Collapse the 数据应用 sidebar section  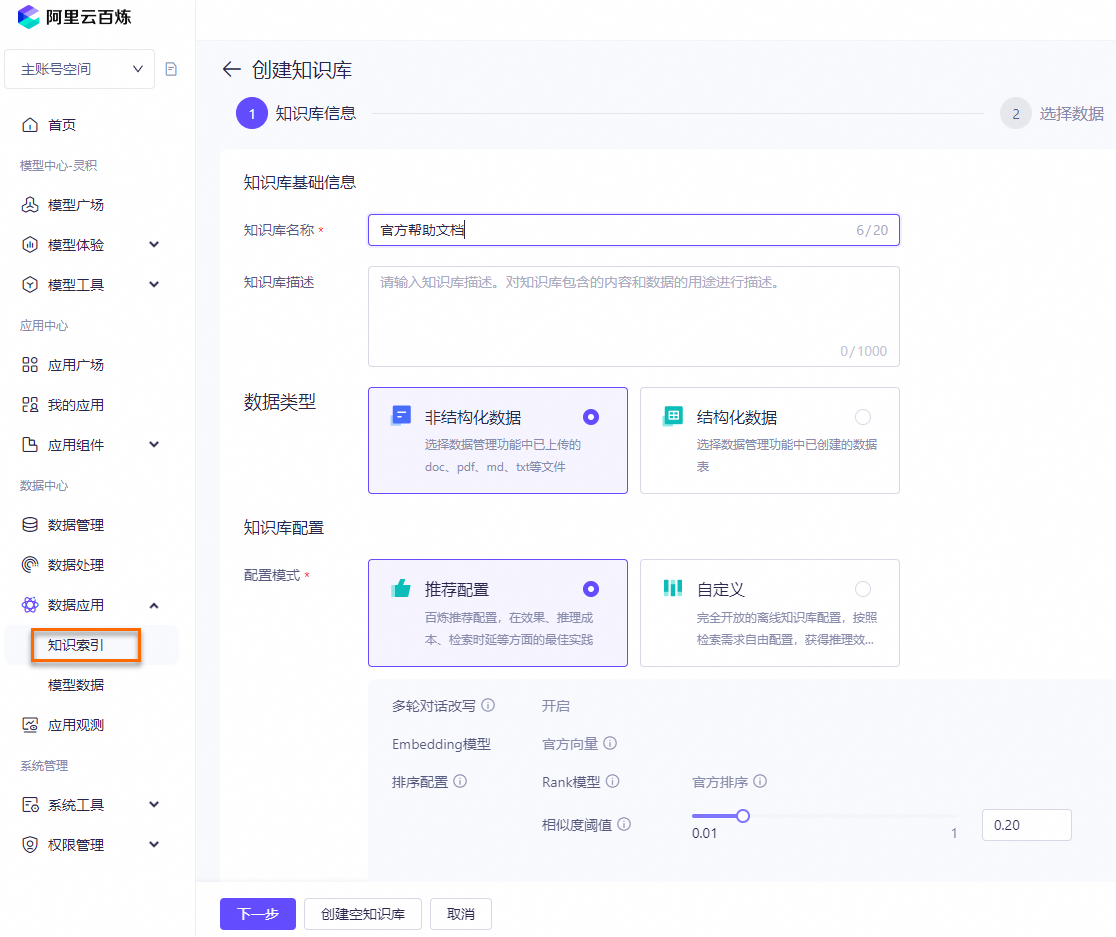coord(154,605)
